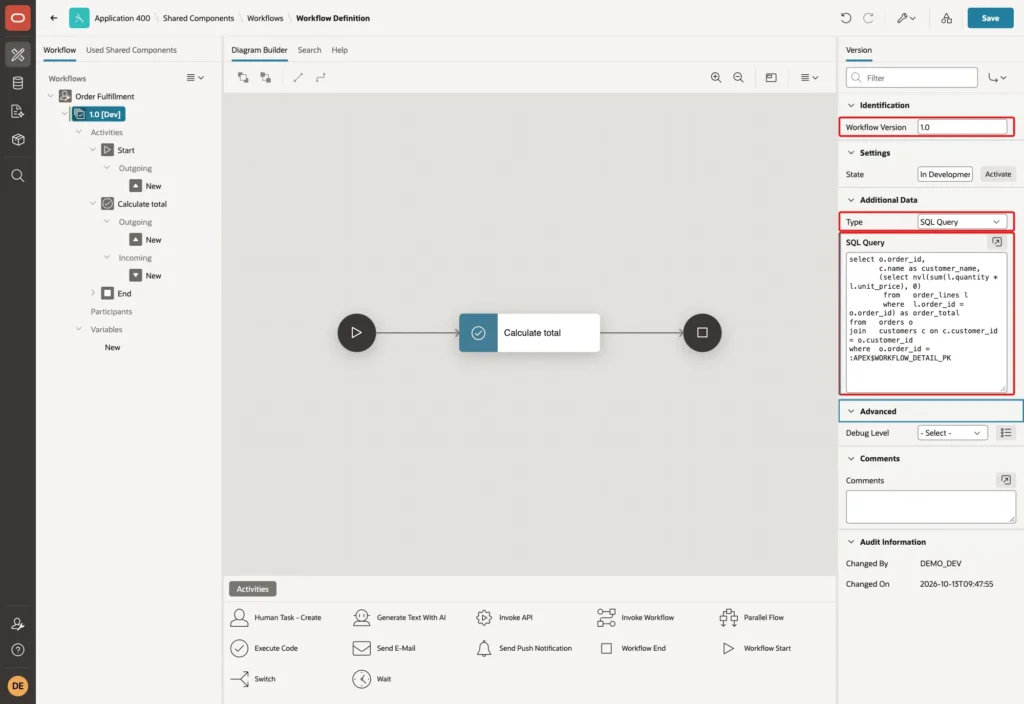Screen dimensions: 1024x704
Task: Click the first diagram layout icon
Action: tap(243, 77)
